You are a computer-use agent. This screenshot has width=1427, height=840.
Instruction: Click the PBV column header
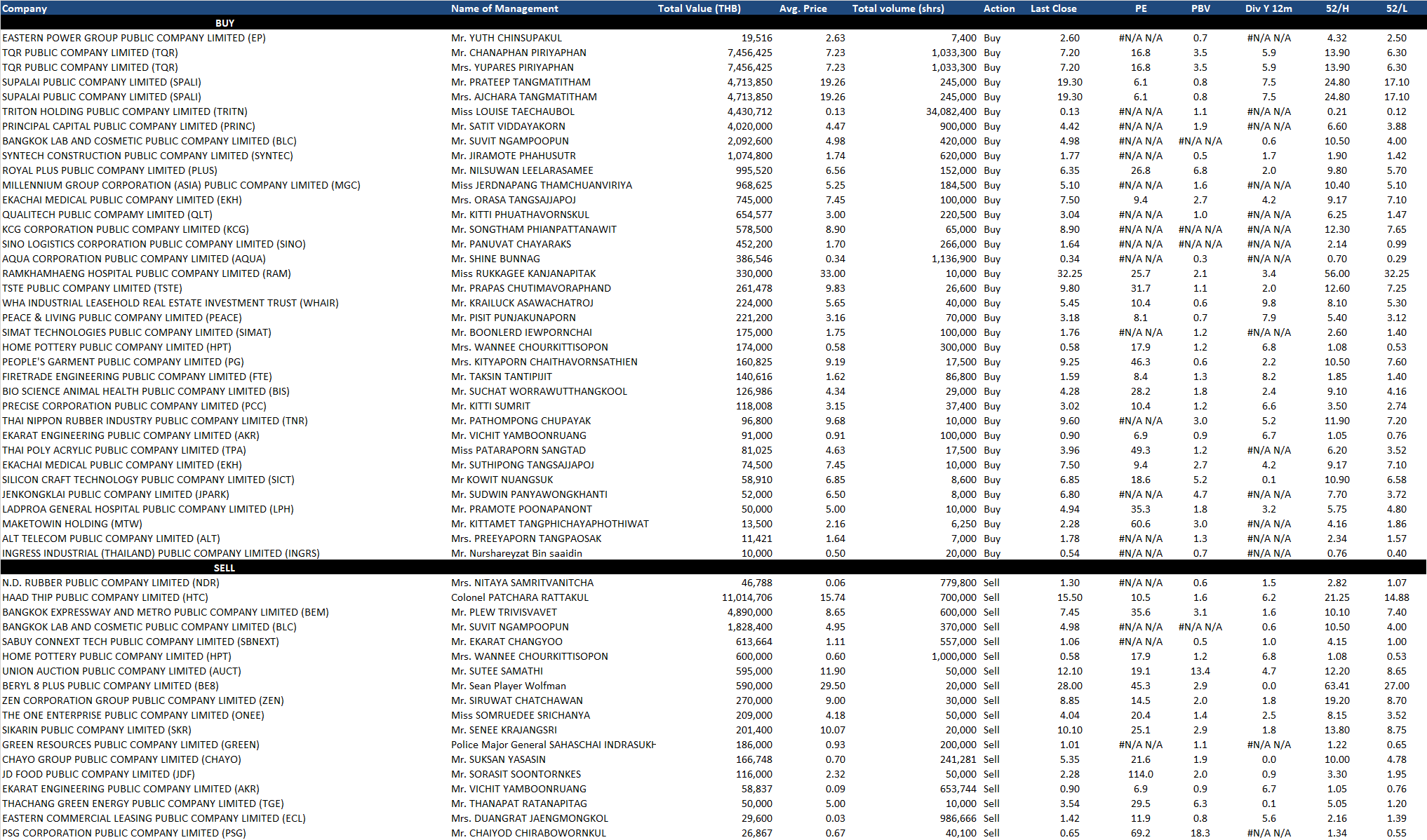[x=1200, y=8]
